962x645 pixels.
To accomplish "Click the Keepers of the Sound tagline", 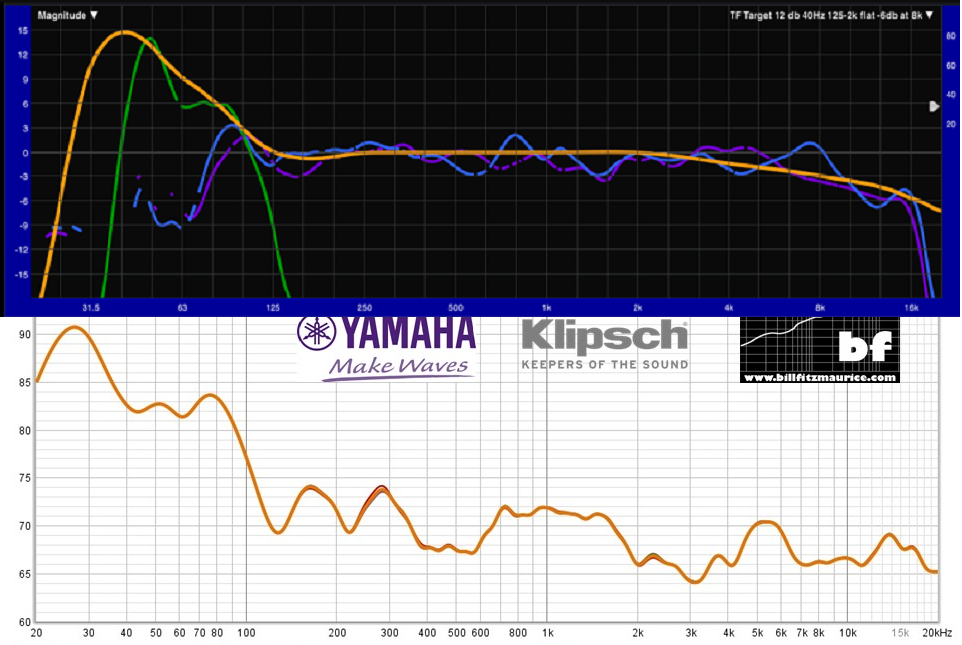I will 604,364.
